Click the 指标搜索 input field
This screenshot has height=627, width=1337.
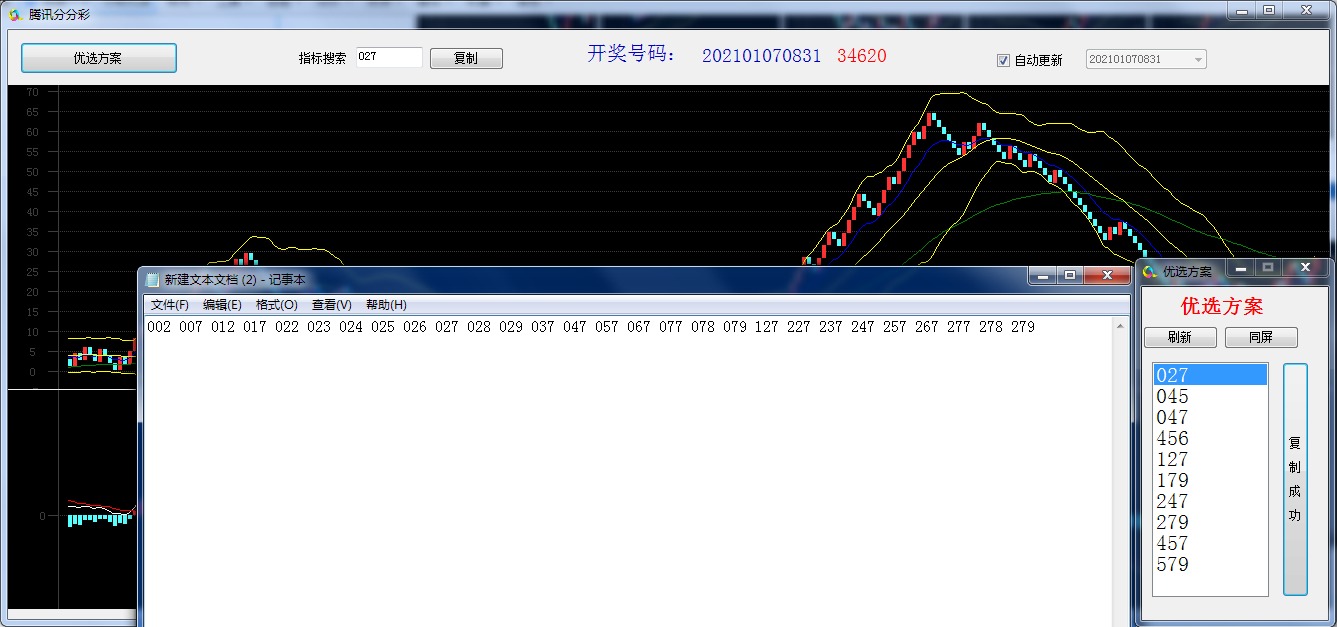point(389,58)
